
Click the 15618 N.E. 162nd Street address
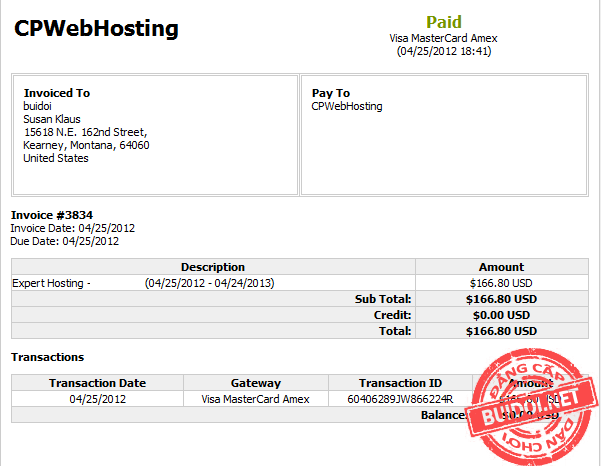(85, 132)
